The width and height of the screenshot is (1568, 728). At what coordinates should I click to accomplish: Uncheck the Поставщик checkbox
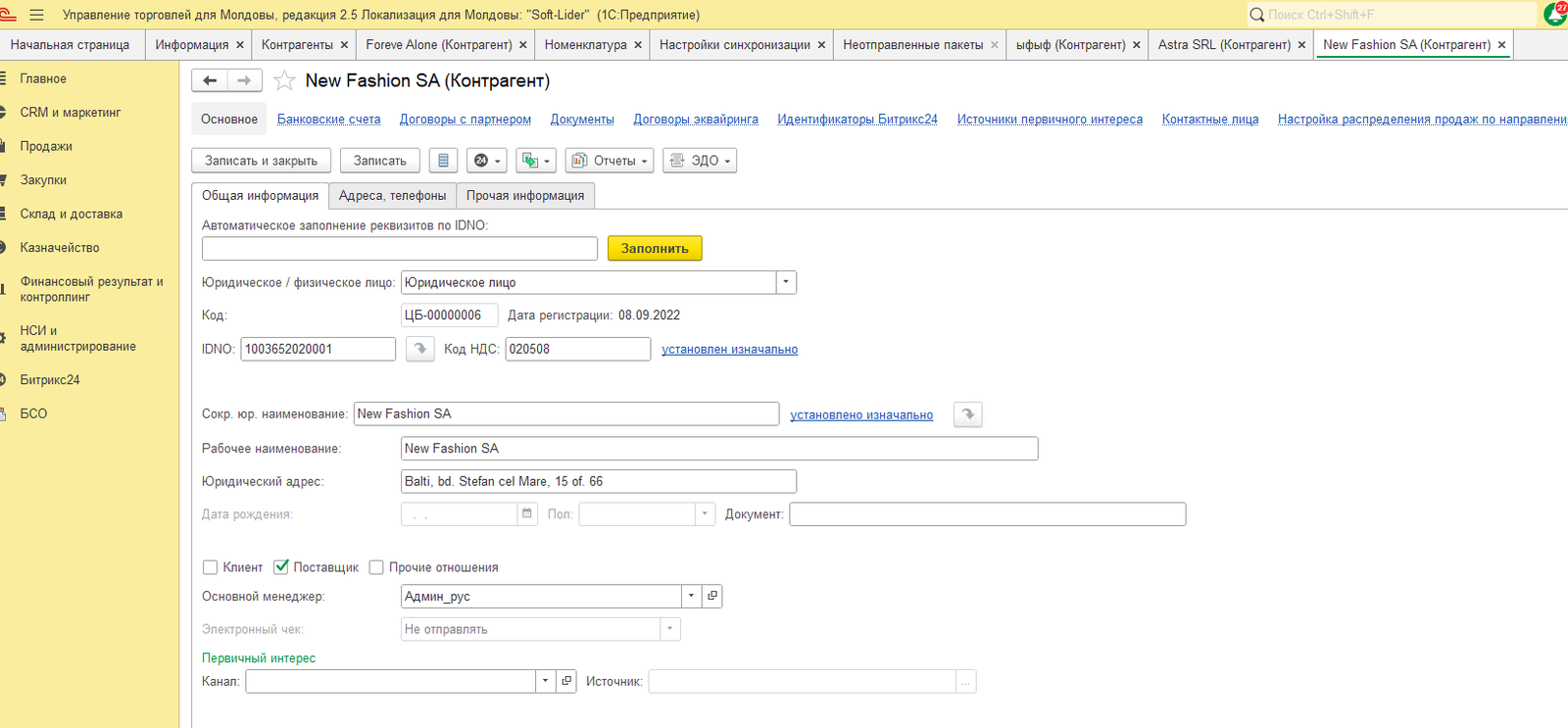(281, 567)
